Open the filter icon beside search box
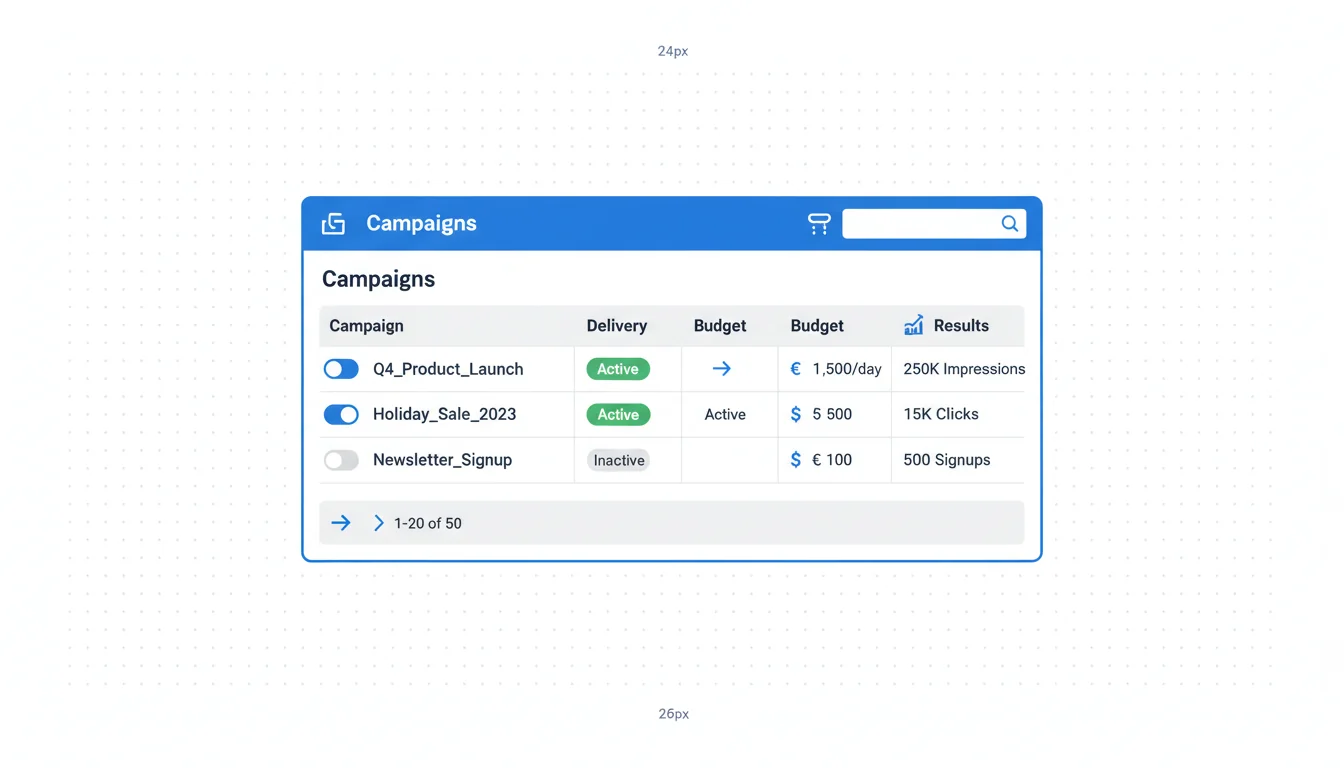1344x768 pixels. point(819,224)
